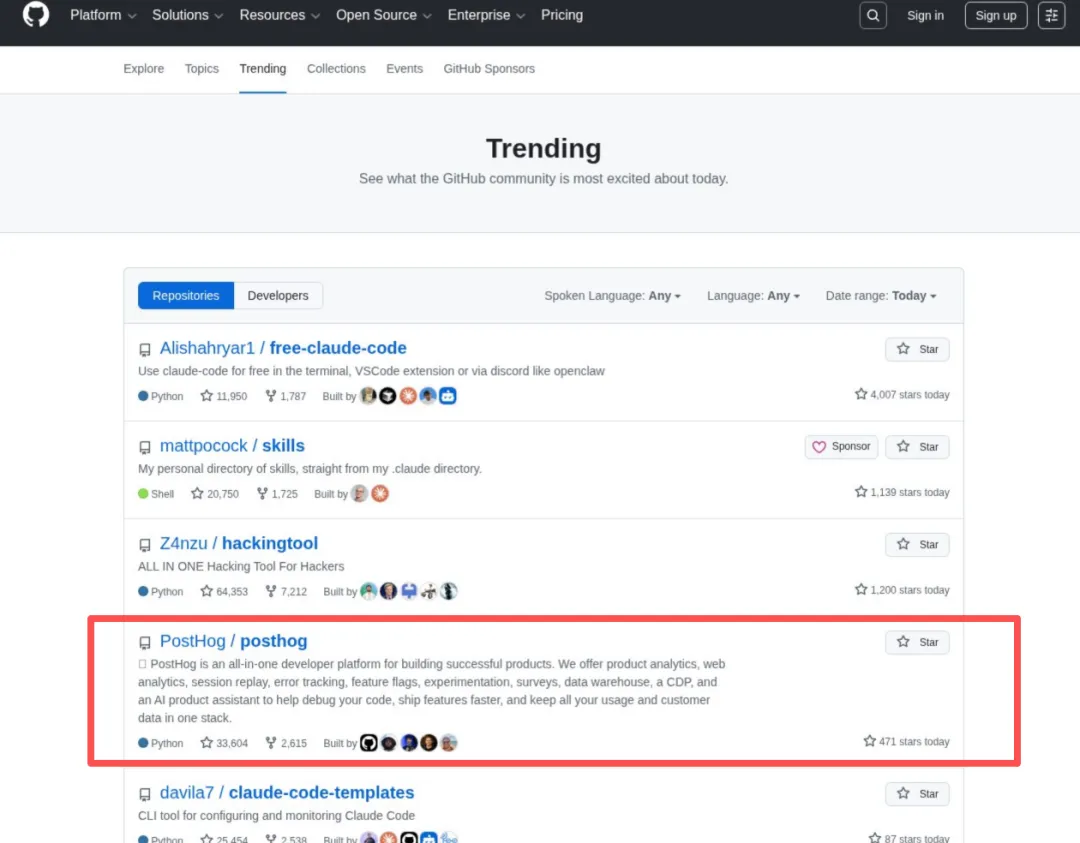The width and height of the screenshot is (1080, 843).
Task: Click stargazers count 33,604 for posthog
Action: [x=224, y=743]
